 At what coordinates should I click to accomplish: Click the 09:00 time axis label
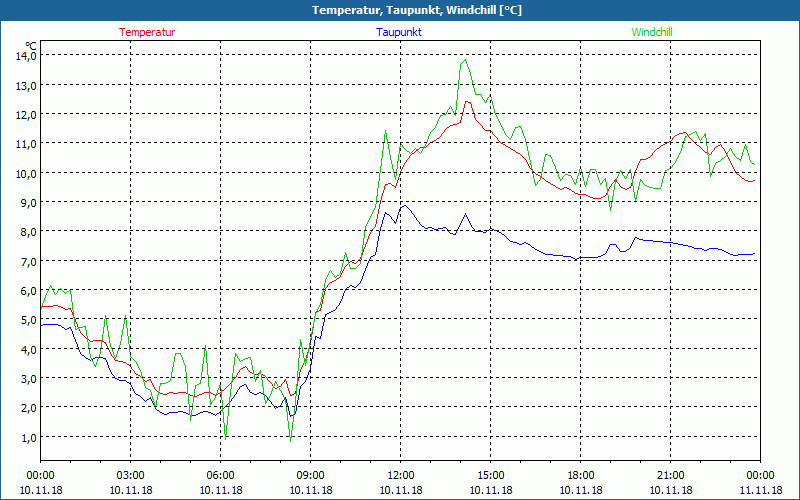coord(310,475)
